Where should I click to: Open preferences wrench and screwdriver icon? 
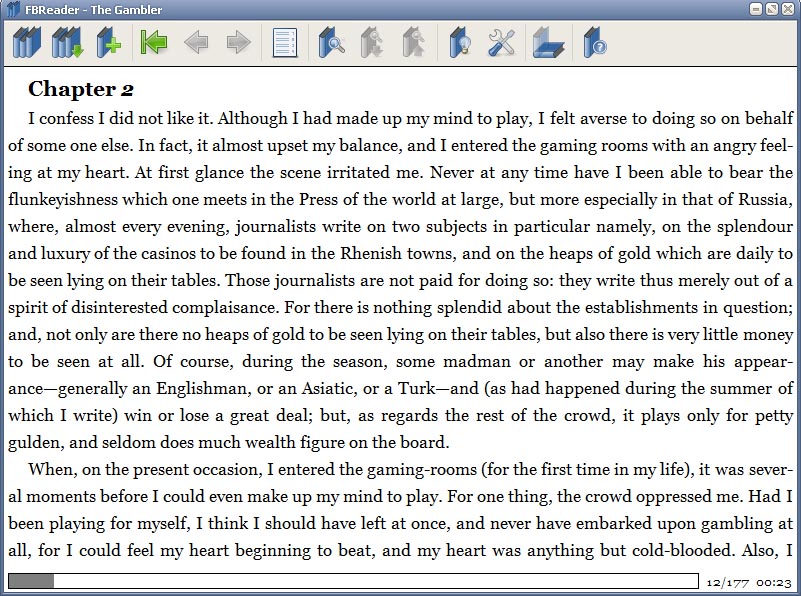tap(501, 42)
